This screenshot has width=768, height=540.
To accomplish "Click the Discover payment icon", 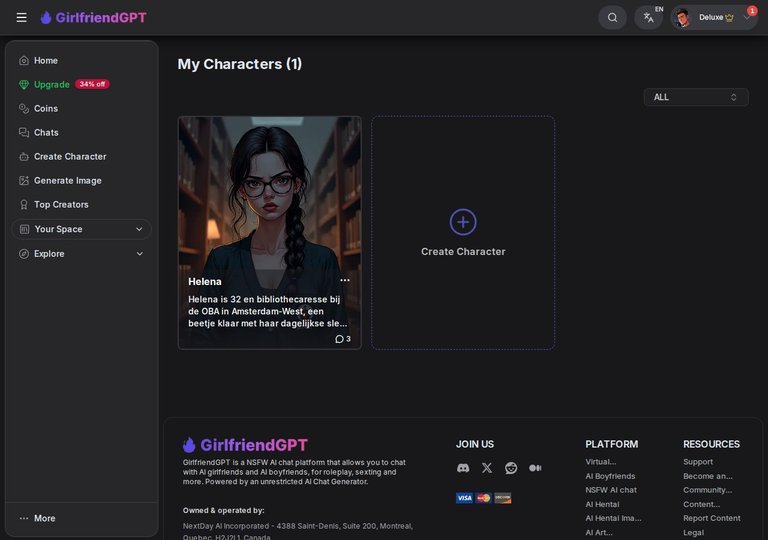I will point(503,498).
